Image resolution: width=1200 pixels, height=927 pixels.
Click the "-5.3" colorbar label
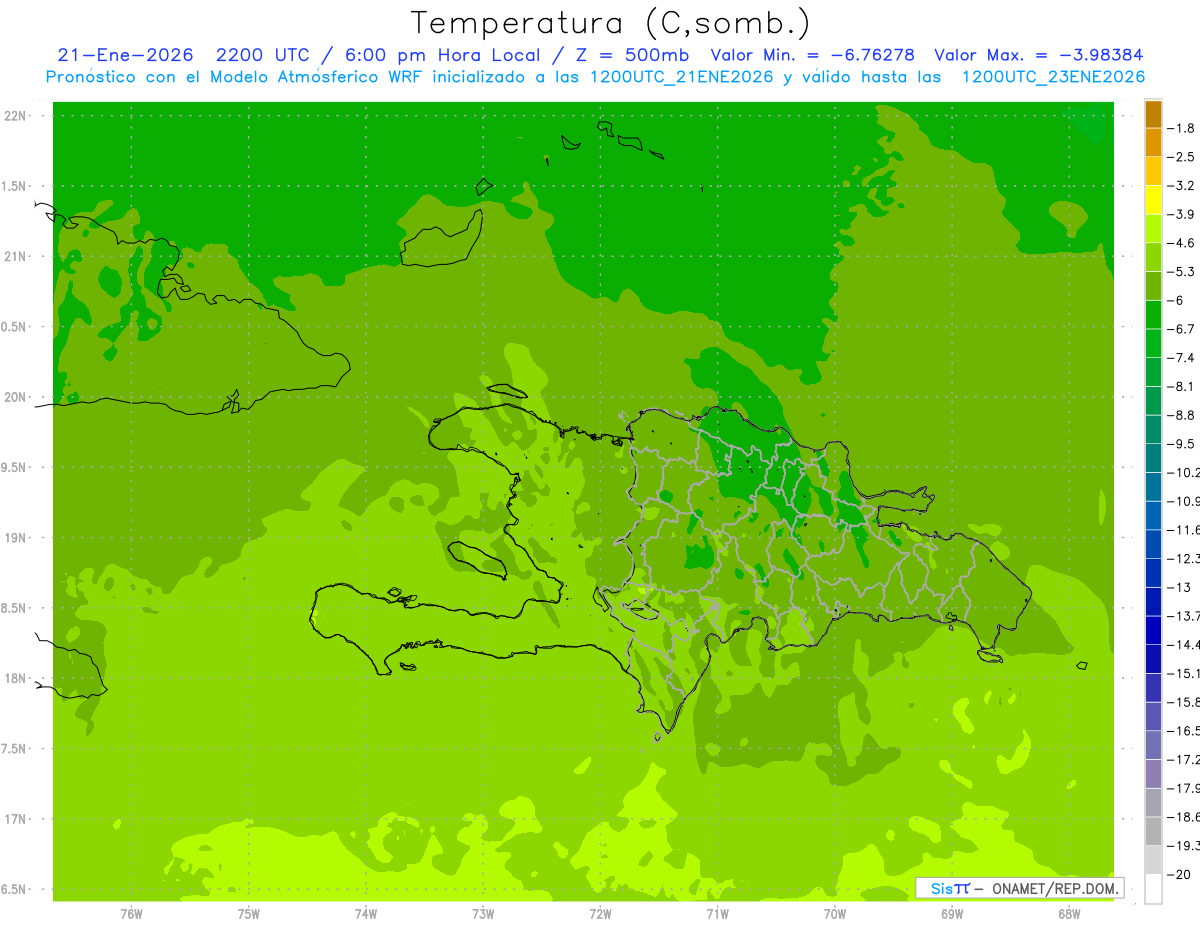pyautogui.click(x=1182, y=272)
